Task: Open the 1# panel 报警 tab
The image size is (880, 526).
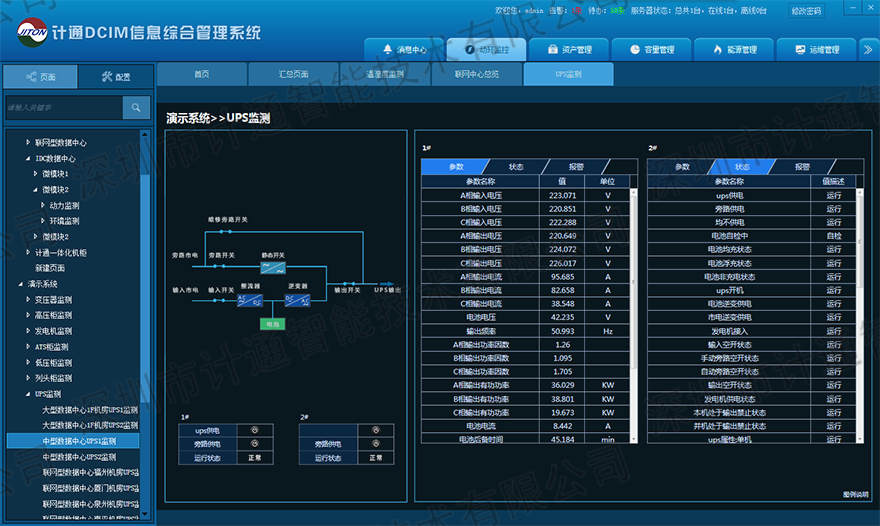Action: [577, 167]
